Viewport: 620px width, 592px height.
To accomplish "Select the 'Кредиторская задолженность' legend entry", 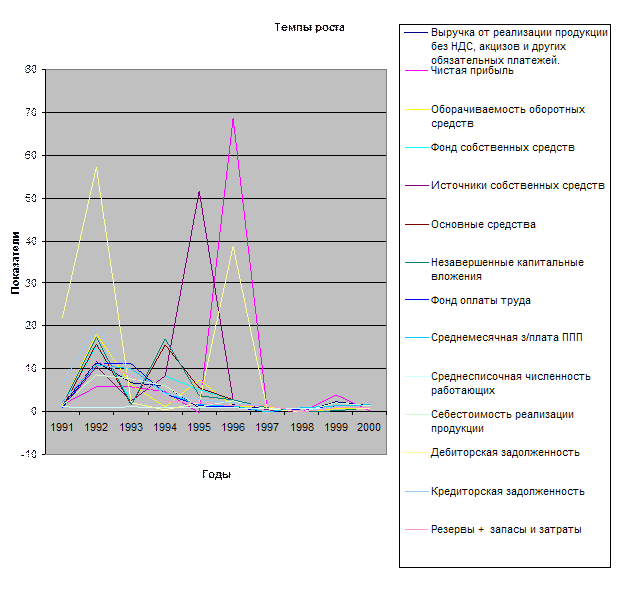I will pyautogui.click(x=507, y=491).
